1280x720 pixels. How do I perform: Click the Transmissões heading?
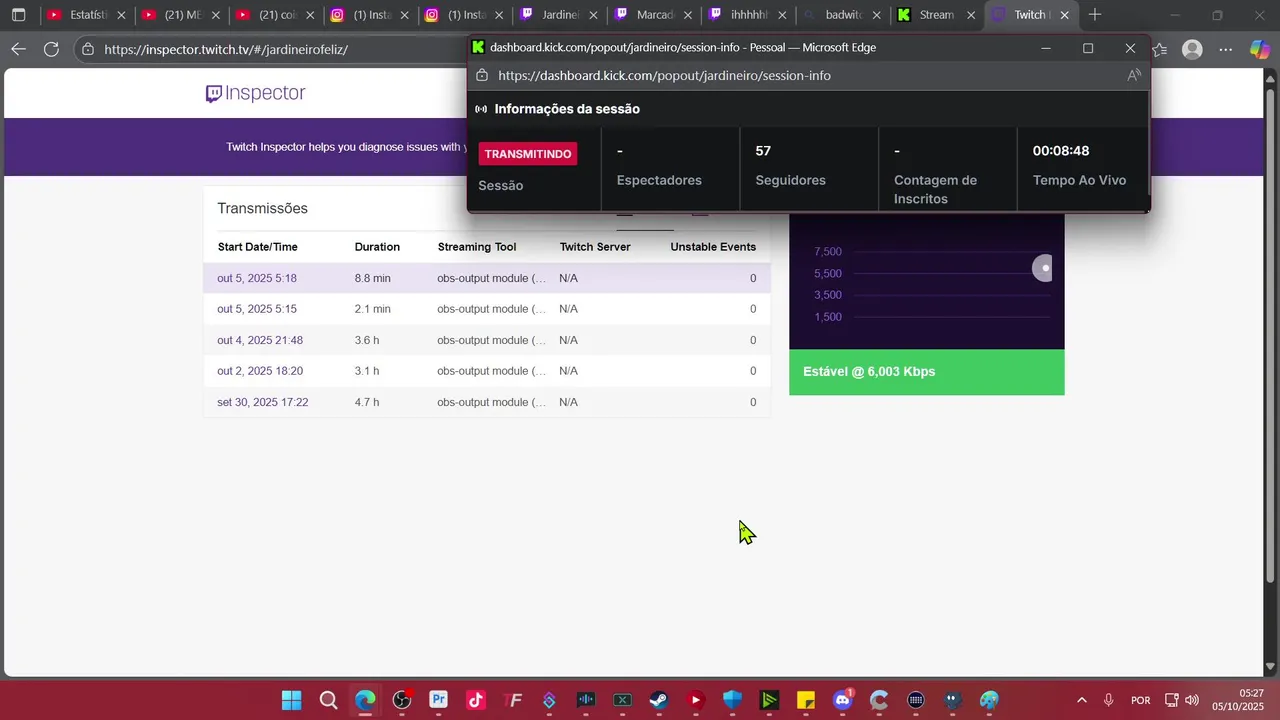(x=263, y=208)
